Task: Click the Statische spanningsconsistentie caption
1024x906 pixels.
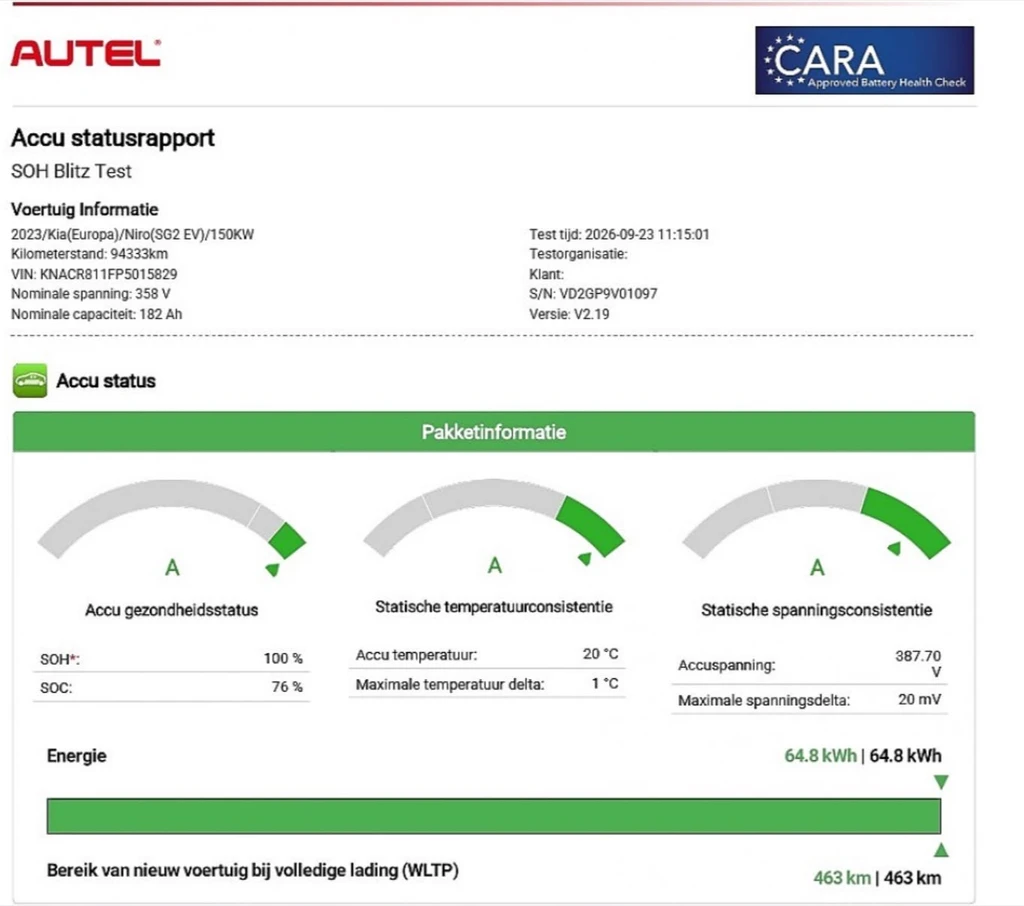Action: coord(816,610)
